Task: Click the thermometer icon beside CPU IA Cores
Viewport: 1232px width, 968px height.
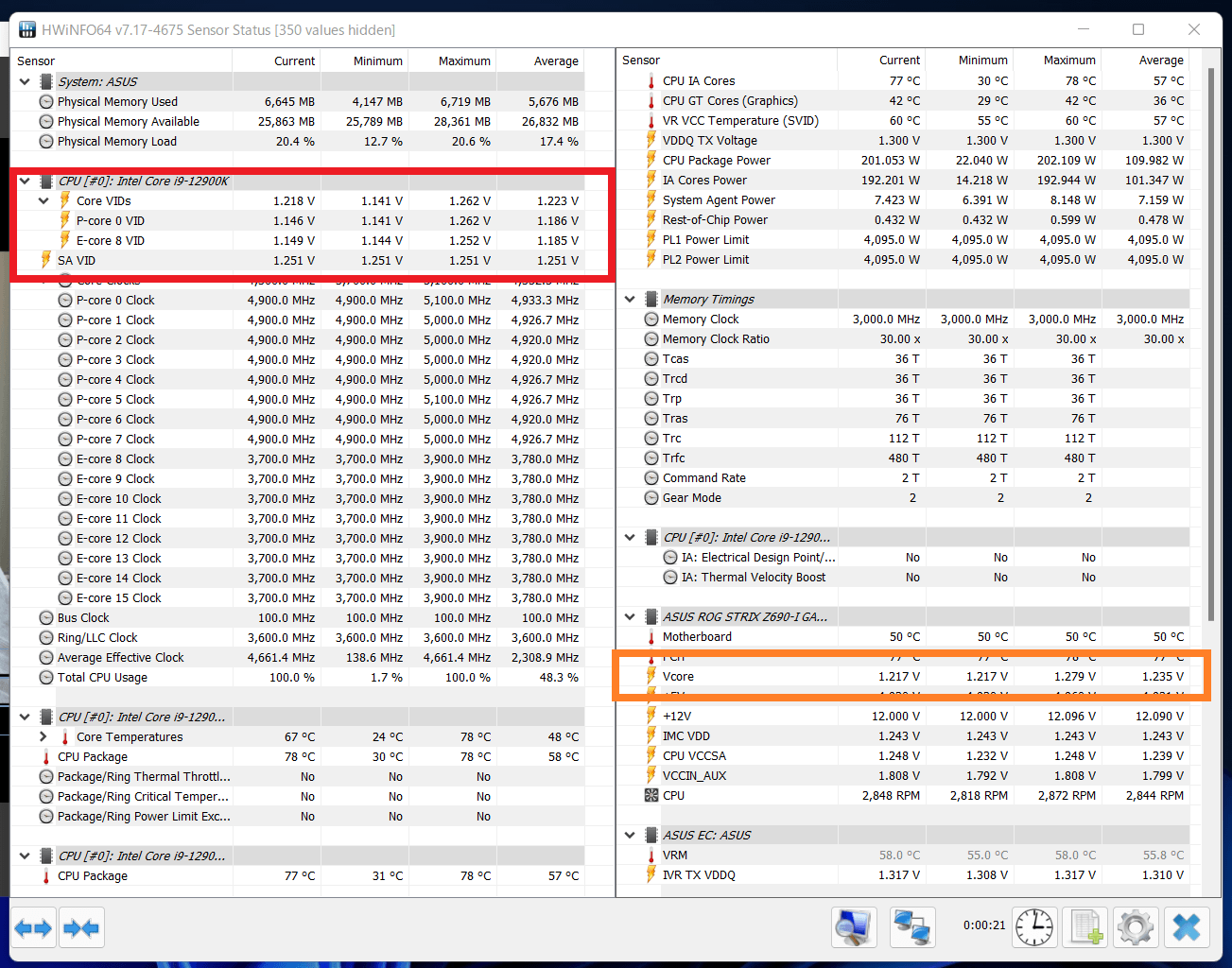Action: pyautogui.click(x=651, y=81)
